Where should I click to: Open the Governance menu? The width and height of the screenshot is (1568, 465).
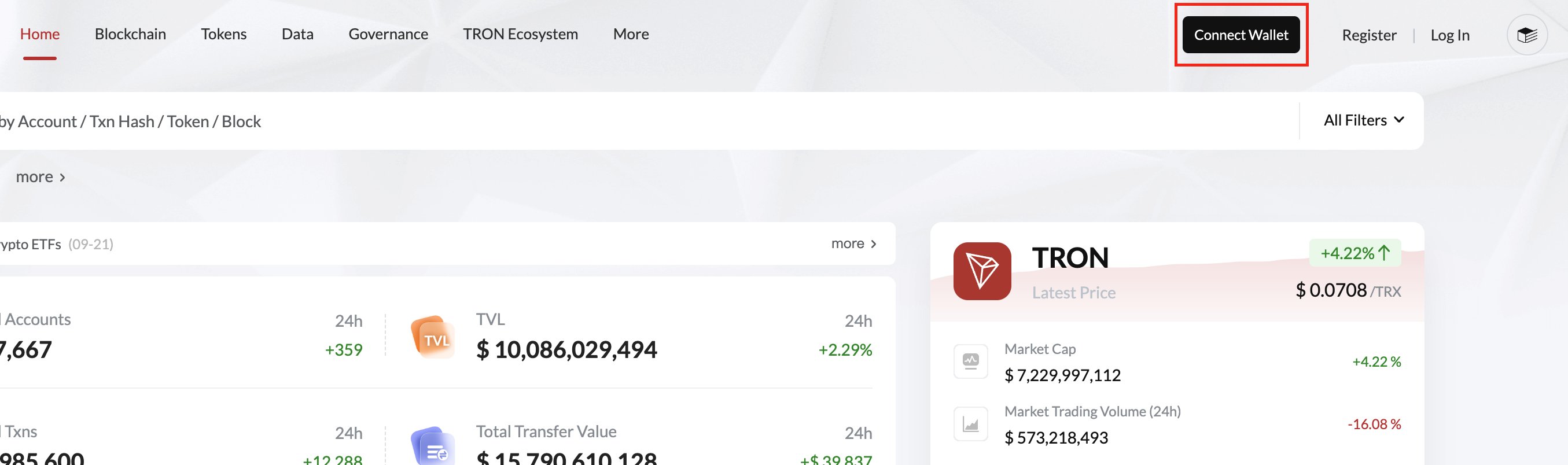pyautogui.click(x=388, y=34)
